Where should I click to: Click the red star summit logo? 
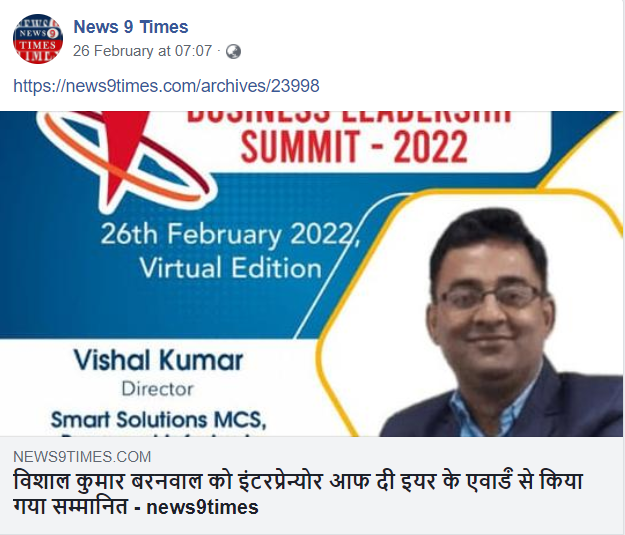coord(124,155)
